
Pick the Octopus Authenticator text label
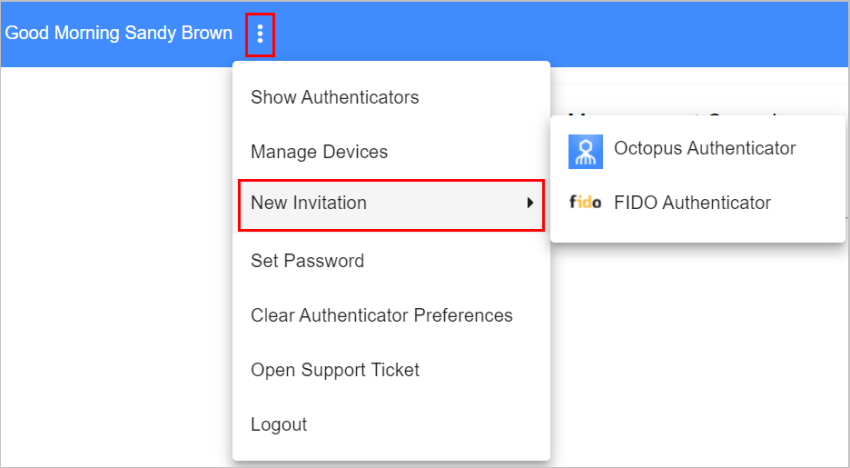tap(705, 148)
